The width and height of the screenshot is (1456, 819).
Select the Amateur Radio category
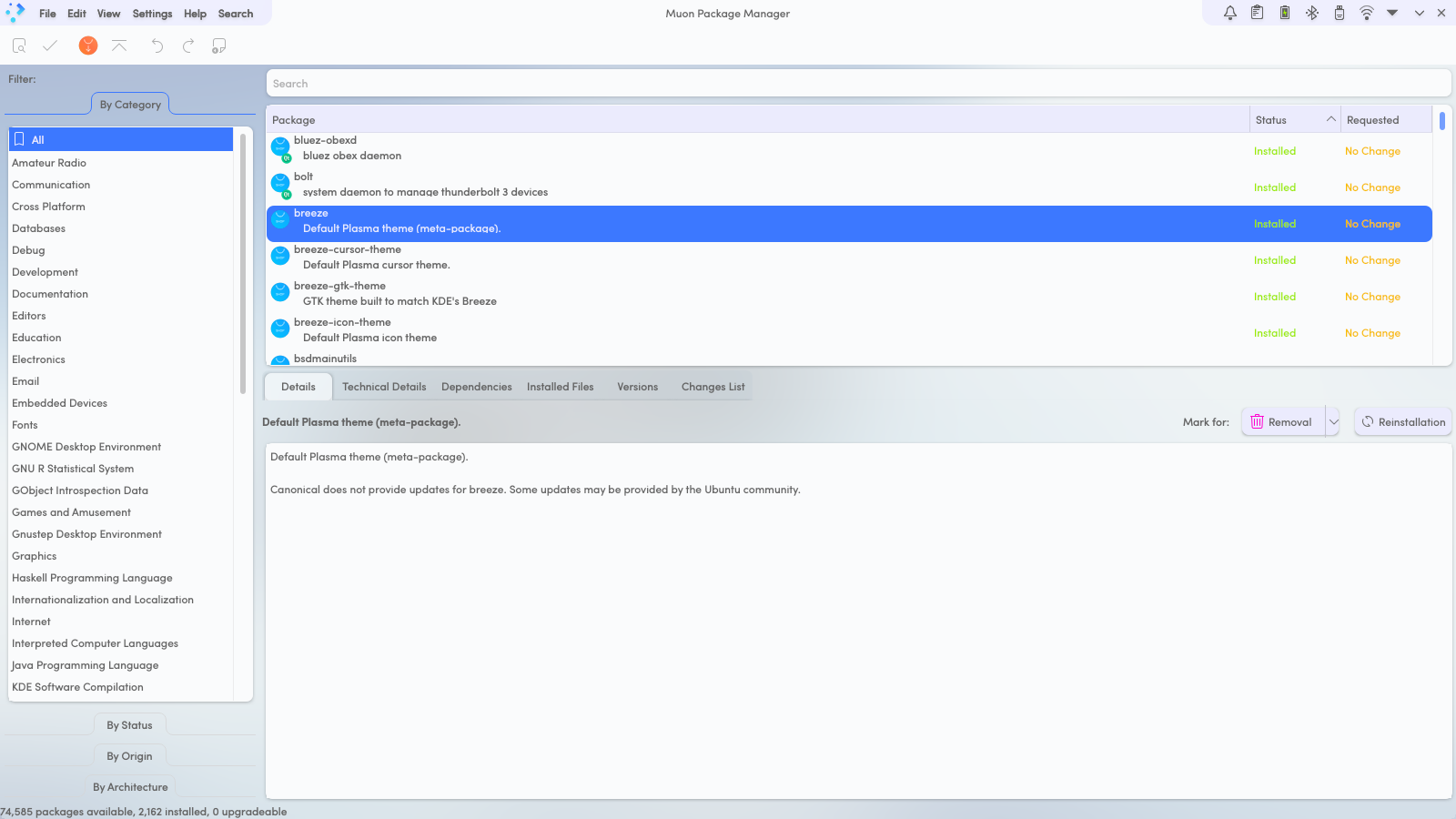coord(121,163)
